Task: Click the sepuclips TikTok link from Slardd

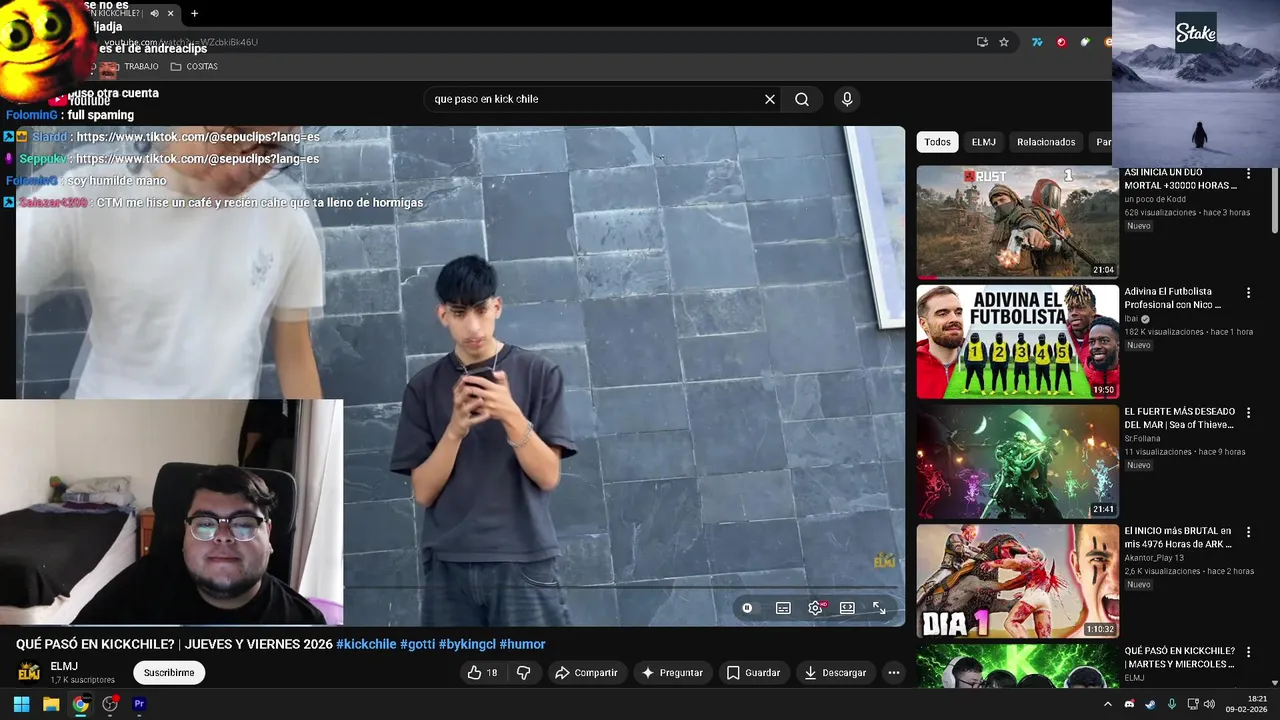Action: [x=198, y=137]
